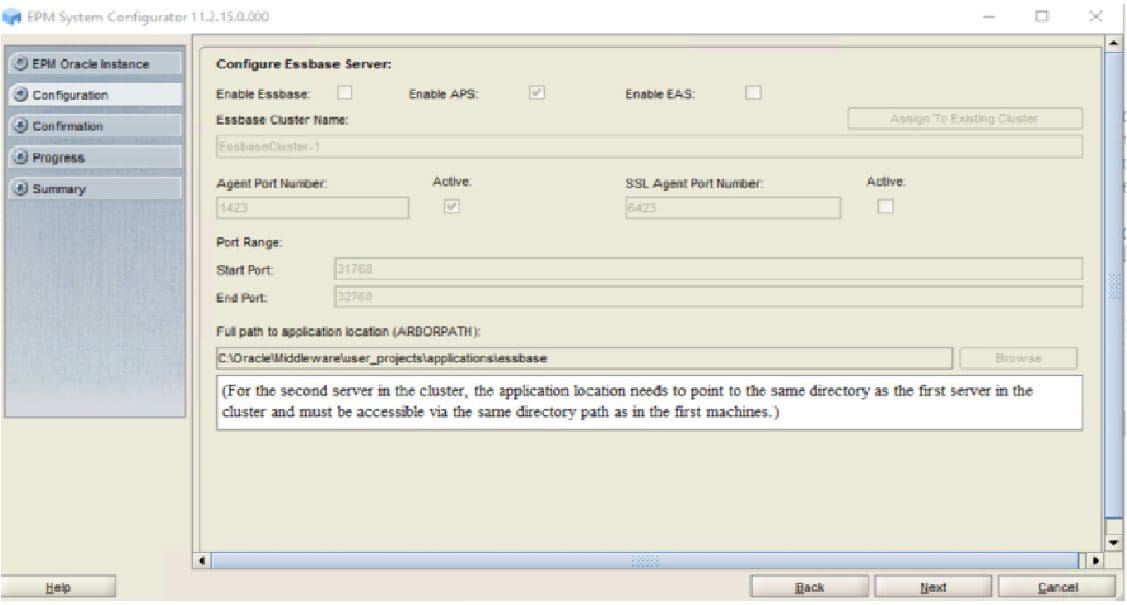Click Assign To Existing Cluster button
The height and width of the screenshot is (605, 1127).
tap(965, 119)
